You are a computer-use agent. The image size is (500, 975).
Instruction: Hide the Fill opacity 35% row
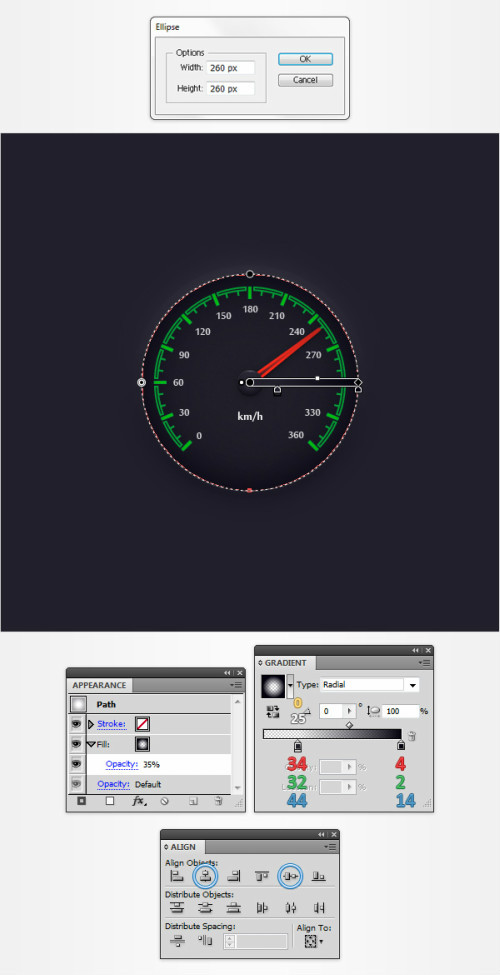(x=77, y=764)
